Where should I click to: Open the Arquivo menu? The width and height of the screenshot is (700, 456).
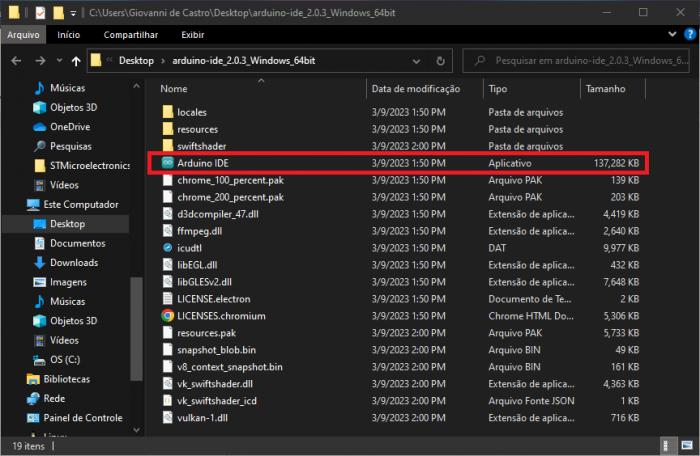pyautogui.click(x=23, y=35)
